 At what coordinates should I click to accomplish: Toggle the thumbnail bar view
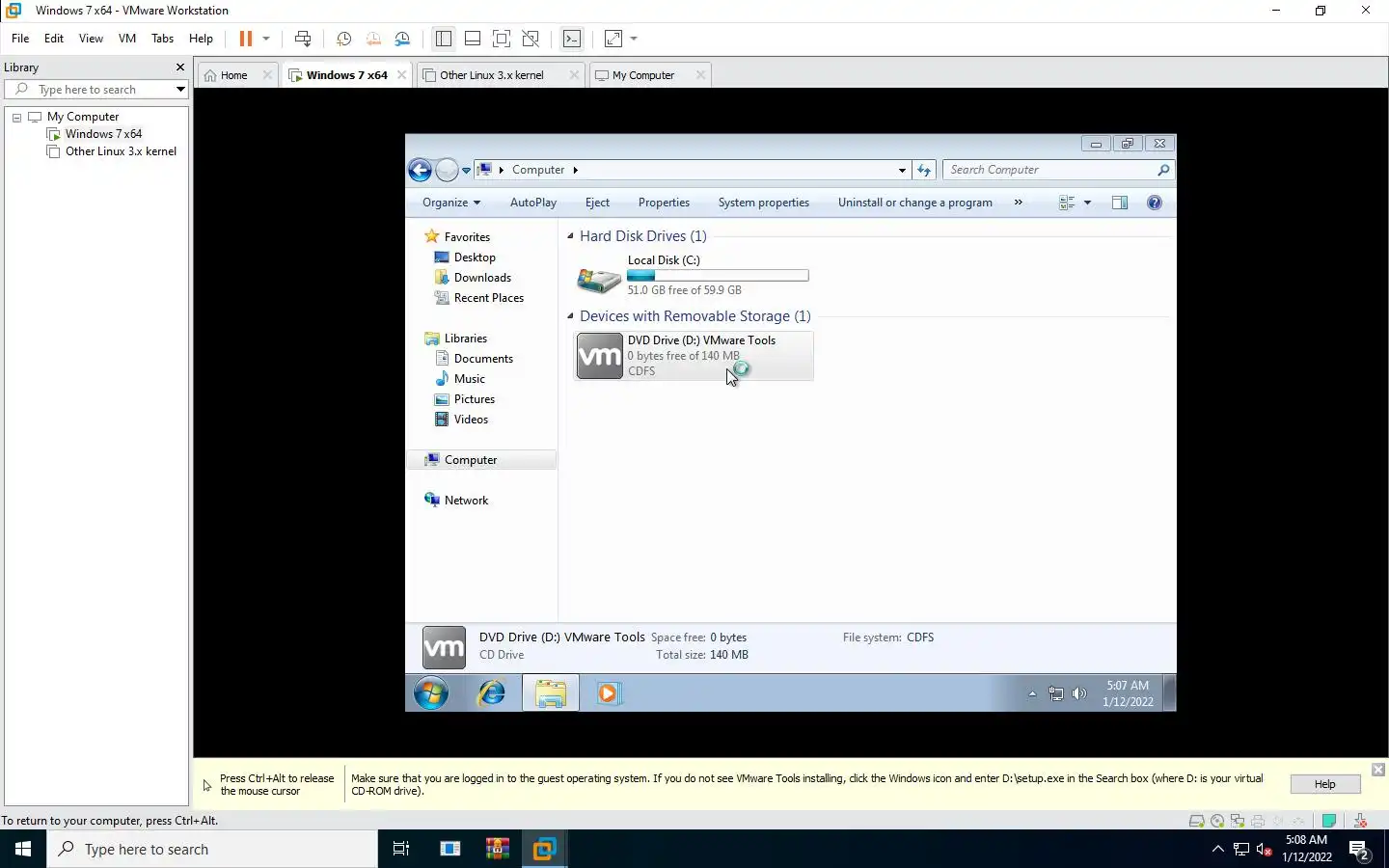pos(473,39)
